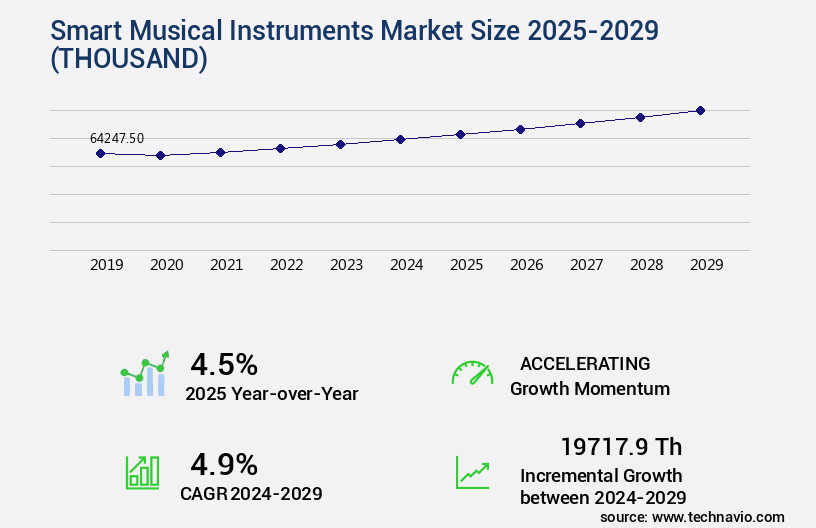Click the bar chart icon beside 4.5%
The image size is (816, 528).
(x=145, y=375)
